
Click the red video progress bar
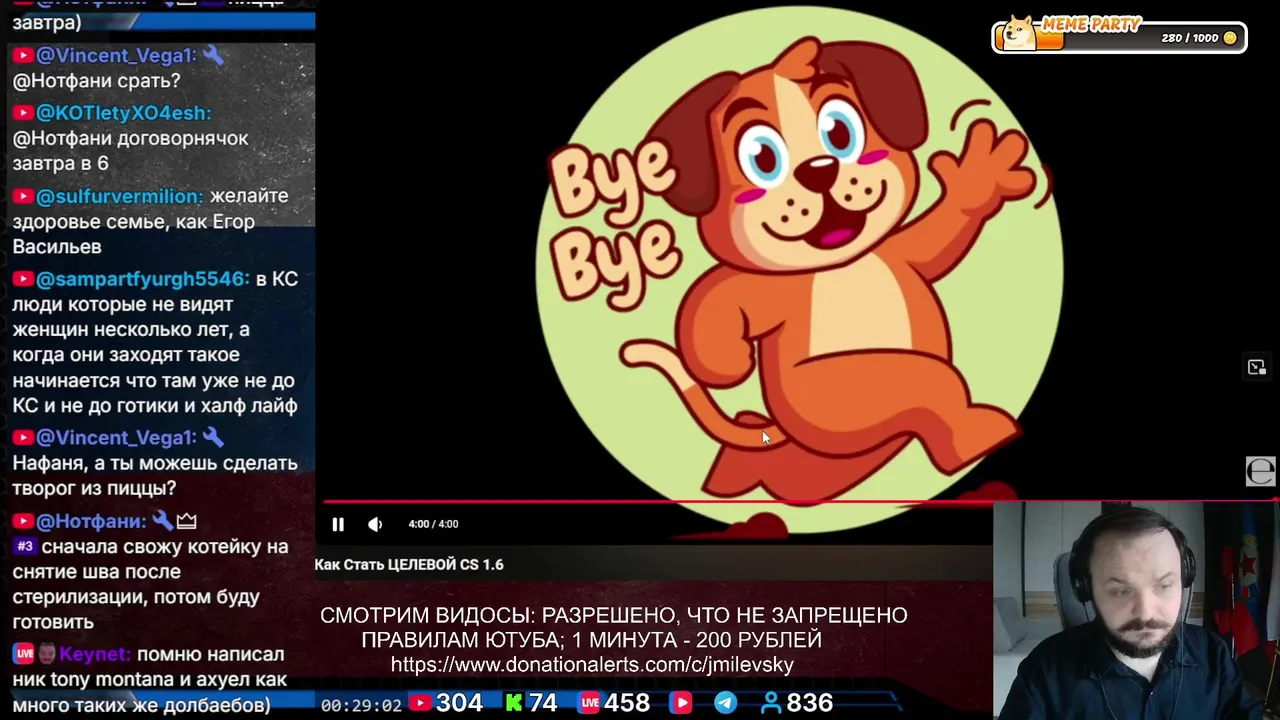pos(798,501)
